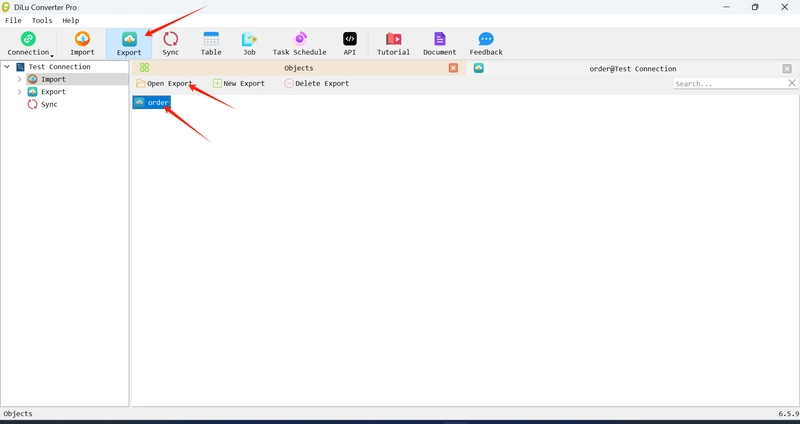
Task: Open the Connection toolbar button
Action: [28, 43]
